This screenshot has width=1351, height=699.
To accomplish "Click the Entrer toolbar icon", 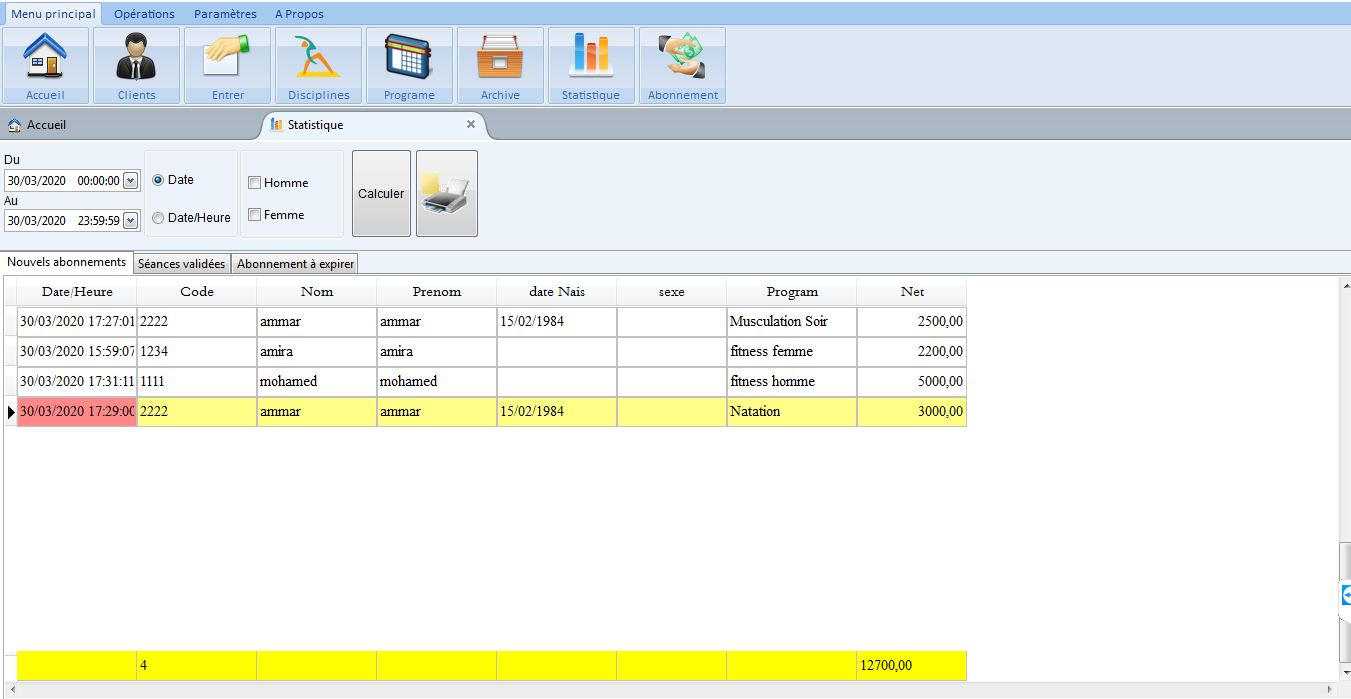I will pos(227,65).
